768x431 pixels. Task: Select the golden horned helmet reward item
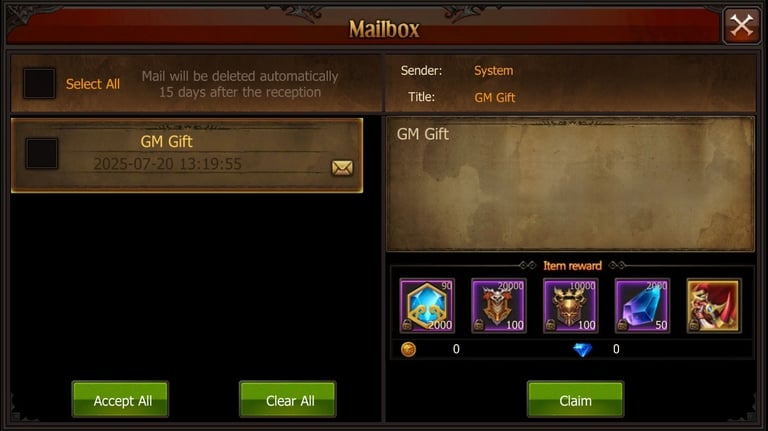(570, 306)
